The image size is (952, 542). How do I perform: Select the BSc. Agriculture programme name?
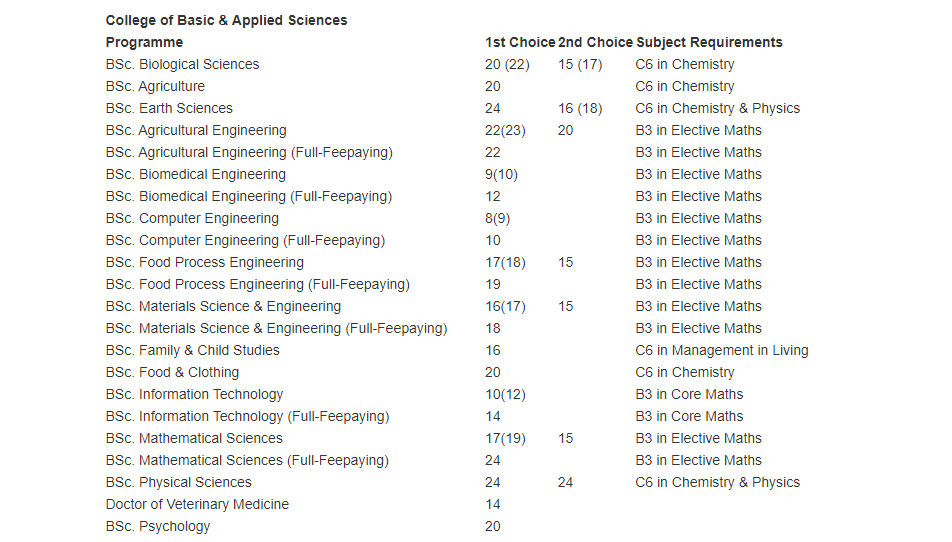click(x=155, y=86)
